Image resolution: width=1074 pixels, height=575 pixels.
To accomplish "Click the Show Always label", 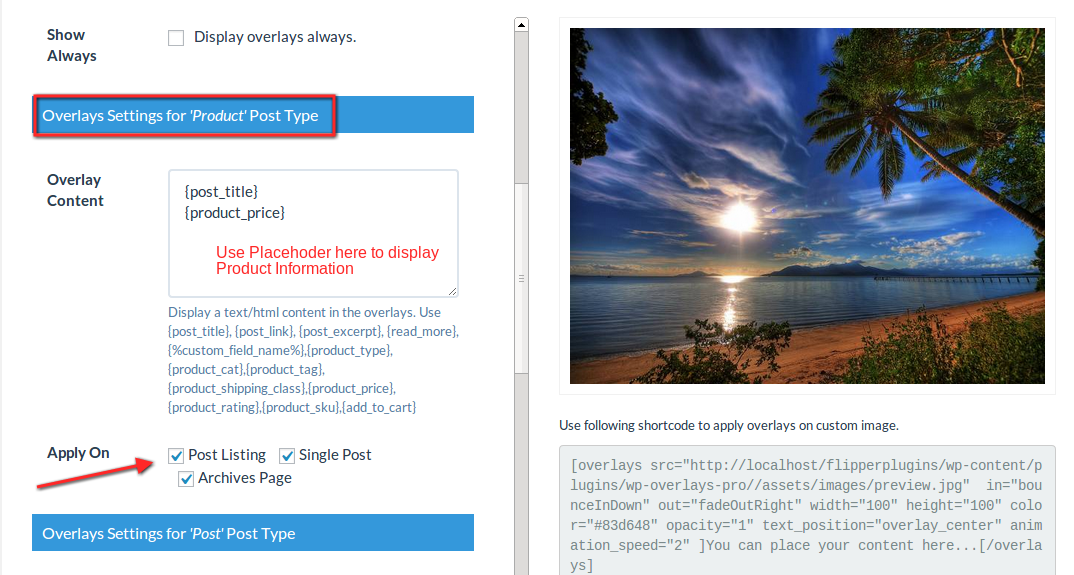I will pos(71,45).
